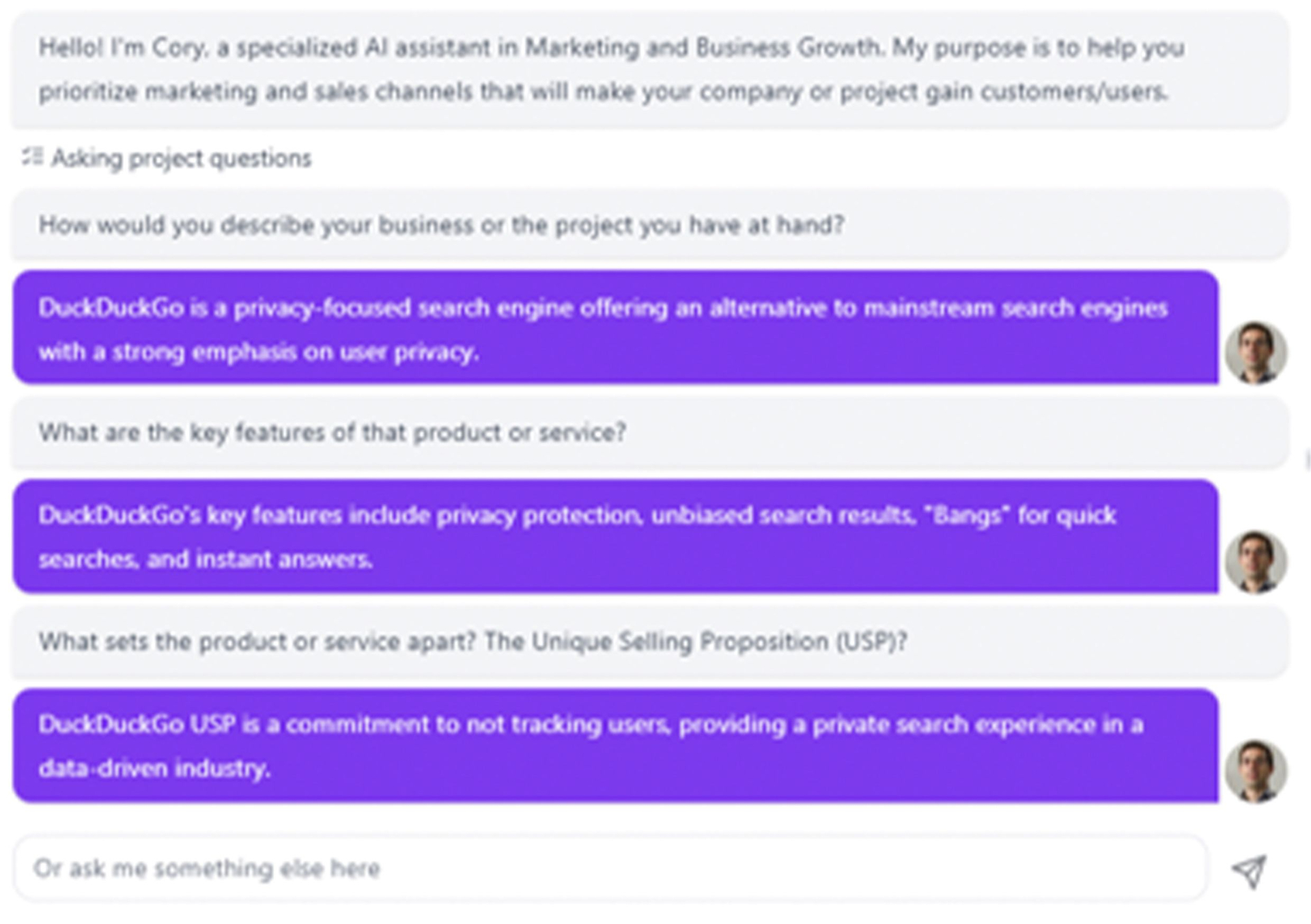The width and height of the screenshot is (1311, 924).
Task: Click the user avatar beside privacy-focused search engine message
Action: click(1256, 352)
